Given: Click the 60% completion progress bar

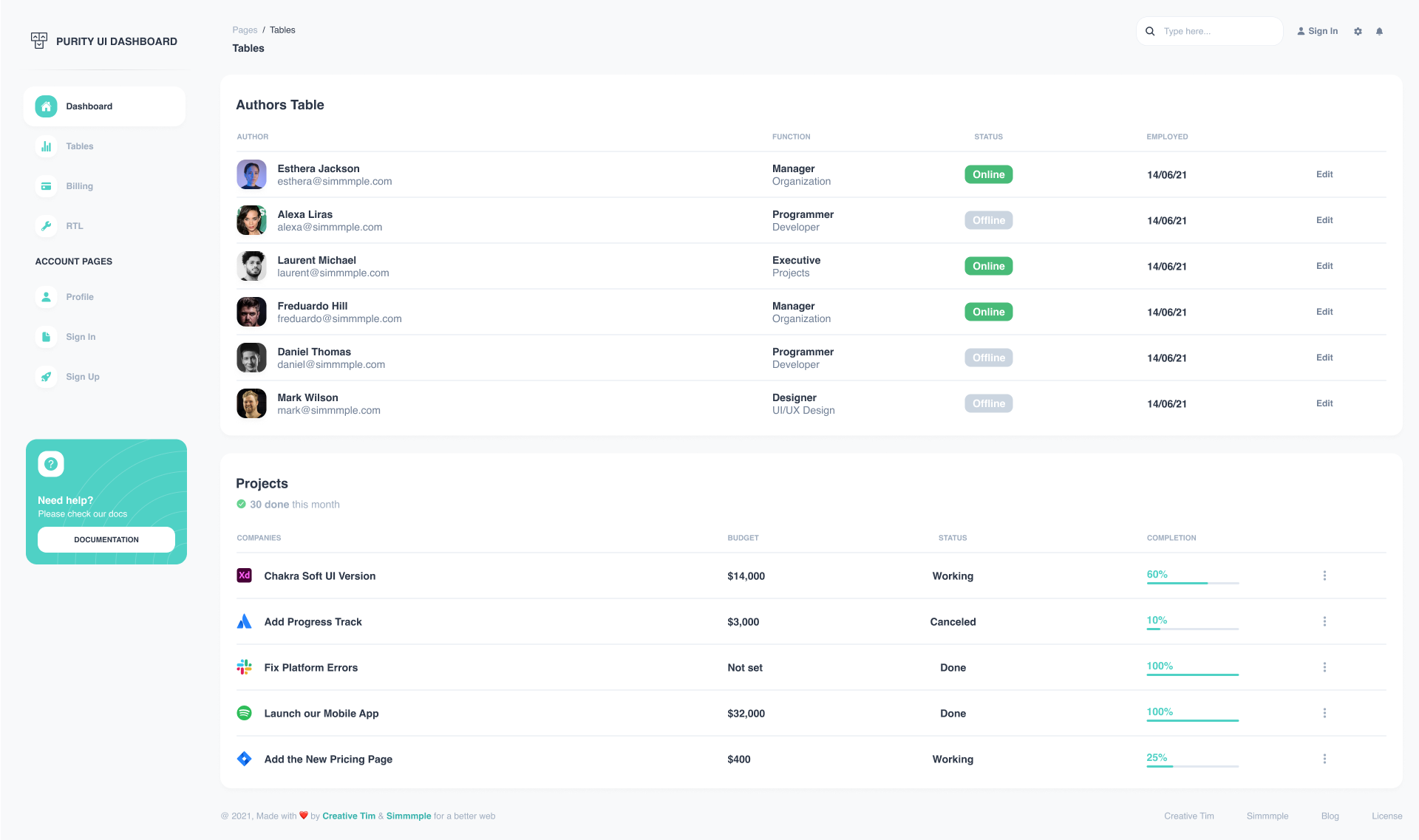Looking at the screenshot, I should 1192,583.
